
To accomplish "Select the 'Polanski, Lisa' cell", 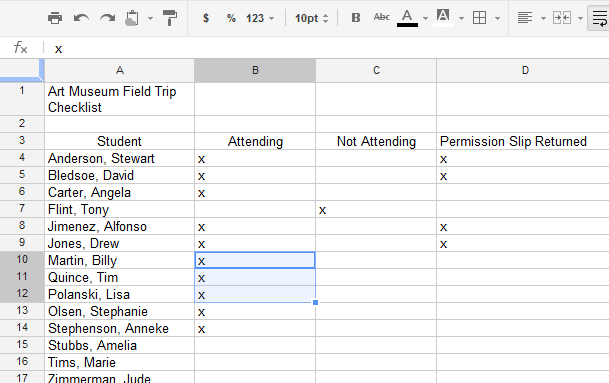I will tap(120, 294).
